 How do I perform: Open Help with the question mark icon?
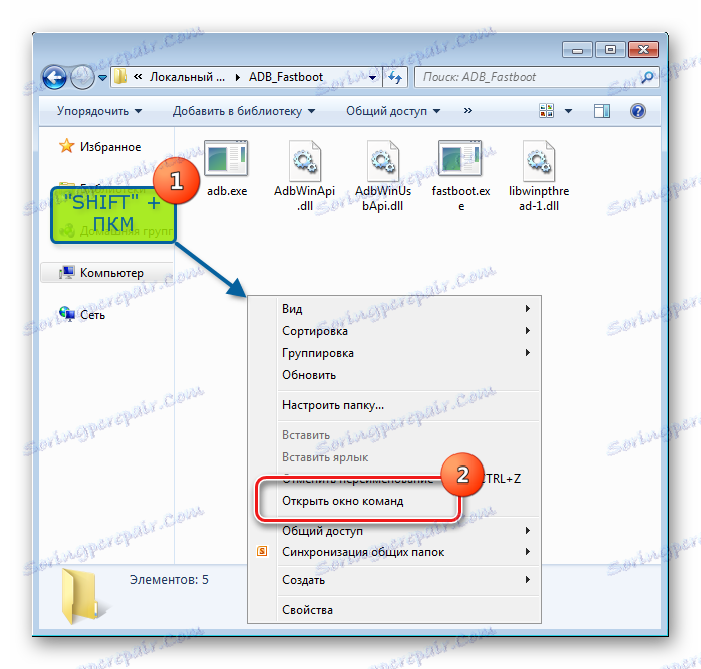pos(638,110)
